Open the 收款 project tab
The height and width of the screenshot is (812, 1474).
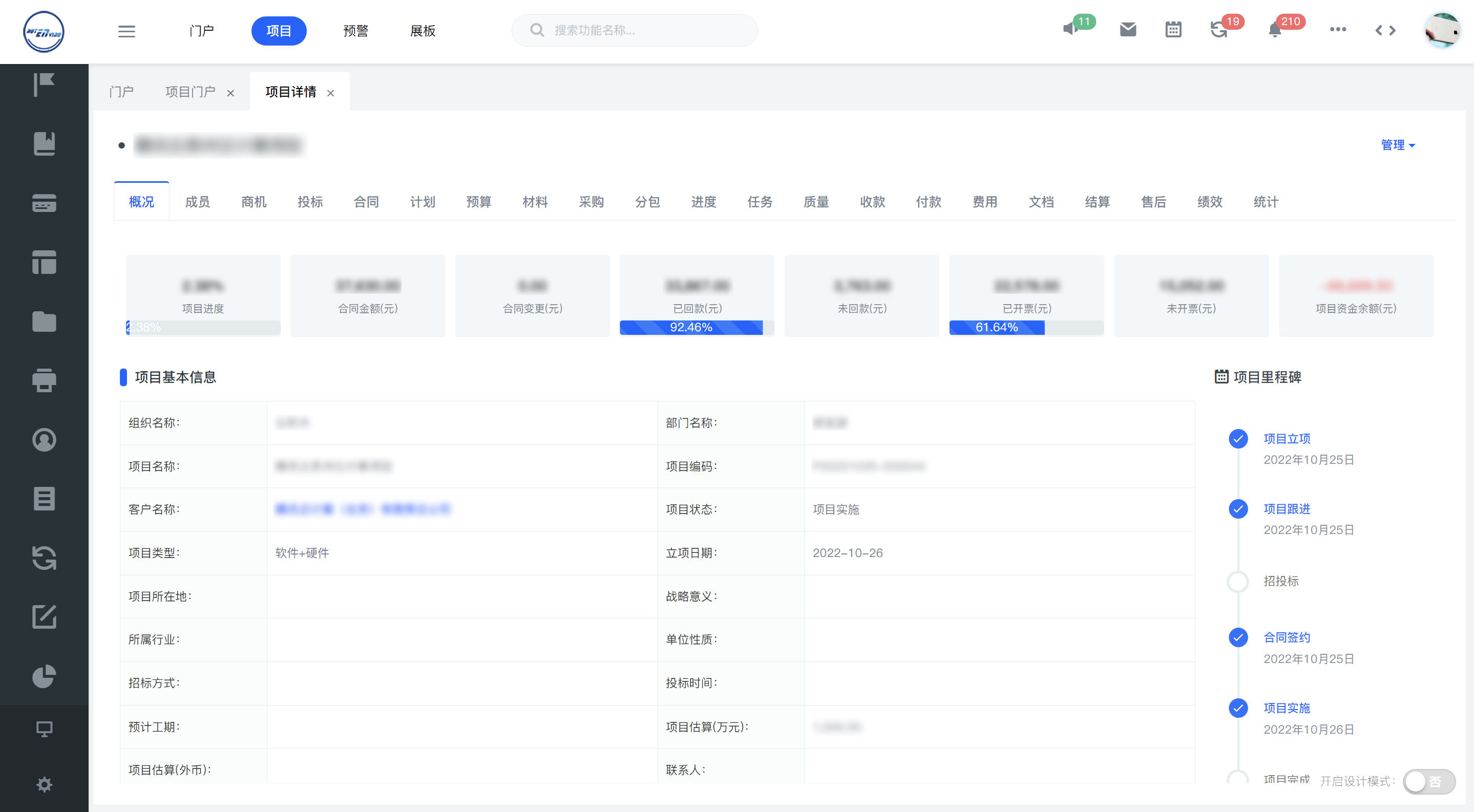pos(872,202)
